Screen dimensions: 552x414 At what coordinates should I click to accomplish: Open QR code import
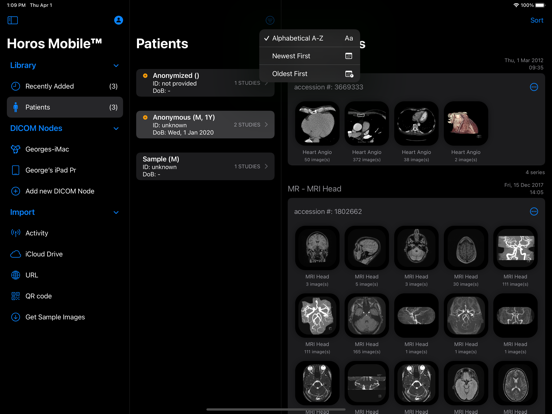pyautogui.click(x=65, y=296)
